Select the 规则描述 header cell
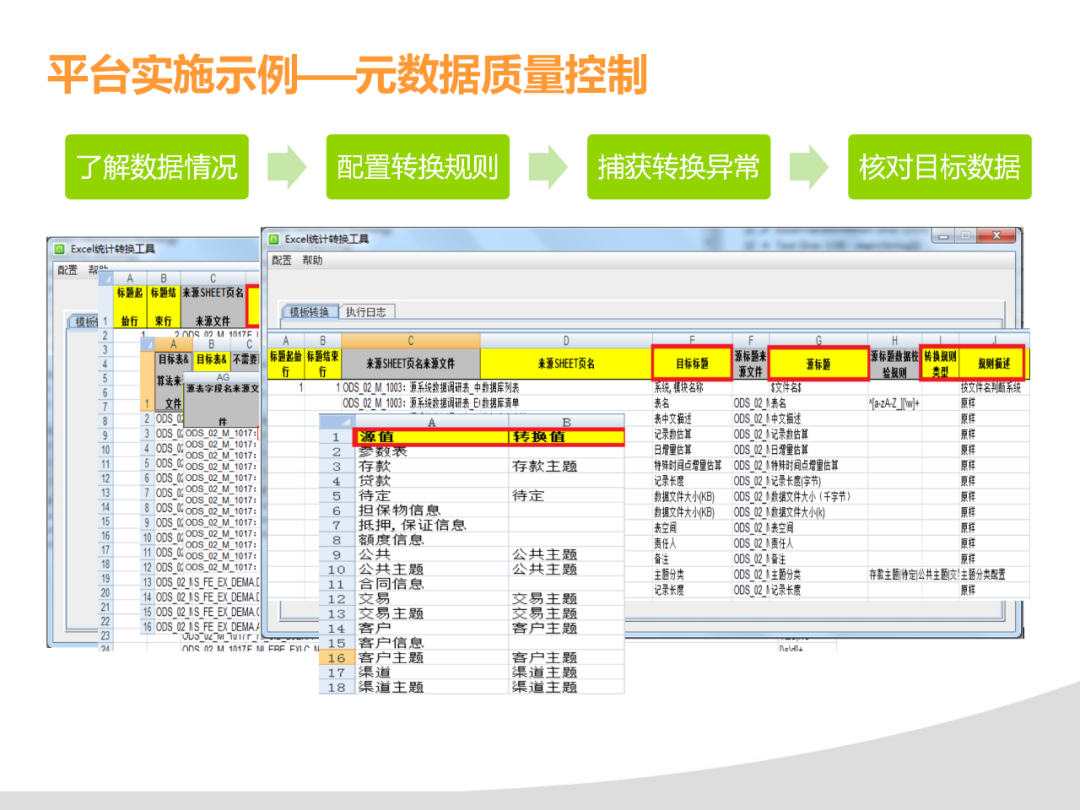 pyautogui.click(x=993, y=363)
